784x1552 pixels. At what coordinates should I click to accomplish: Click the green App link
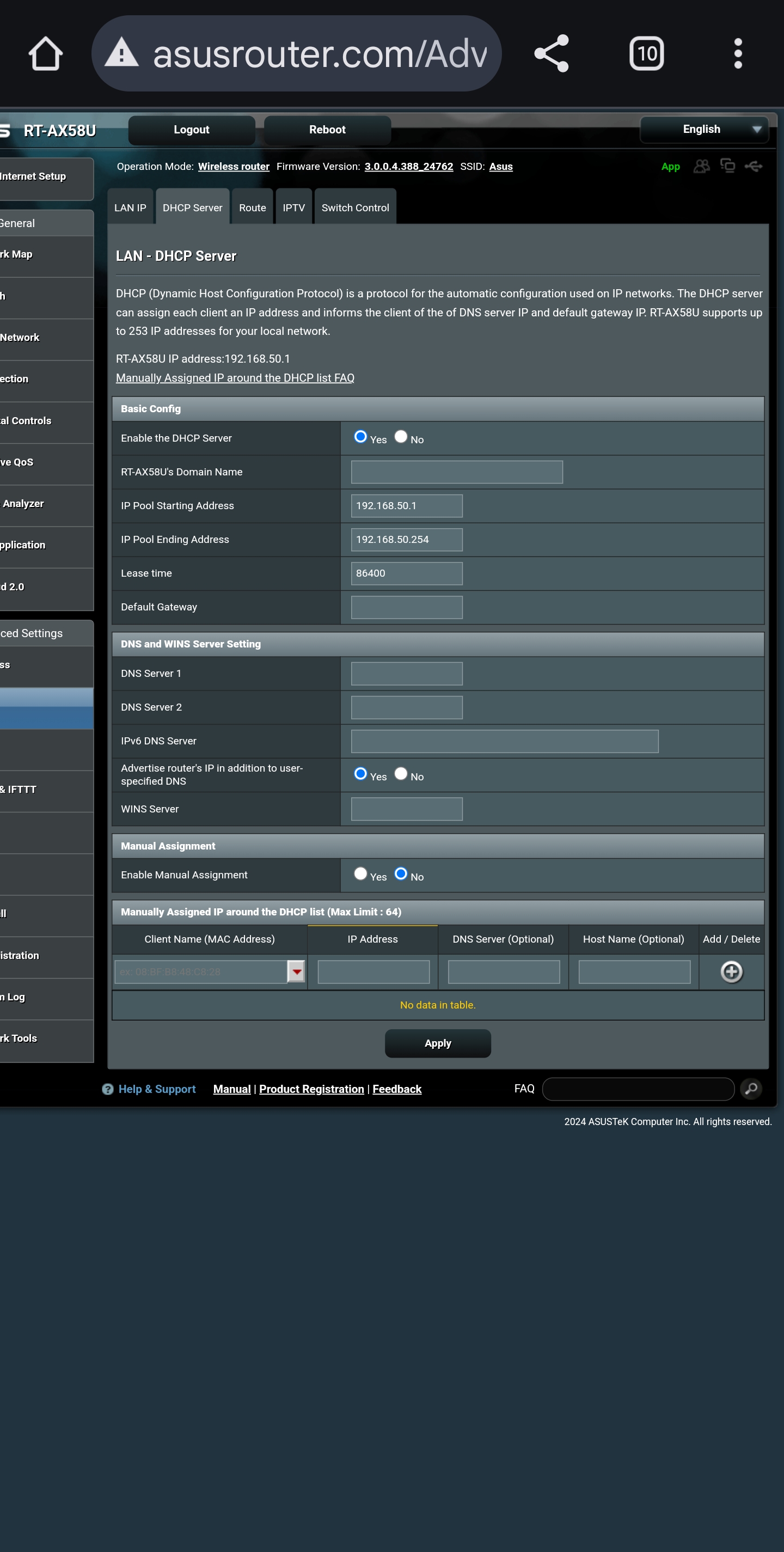(x=670, y=166)
